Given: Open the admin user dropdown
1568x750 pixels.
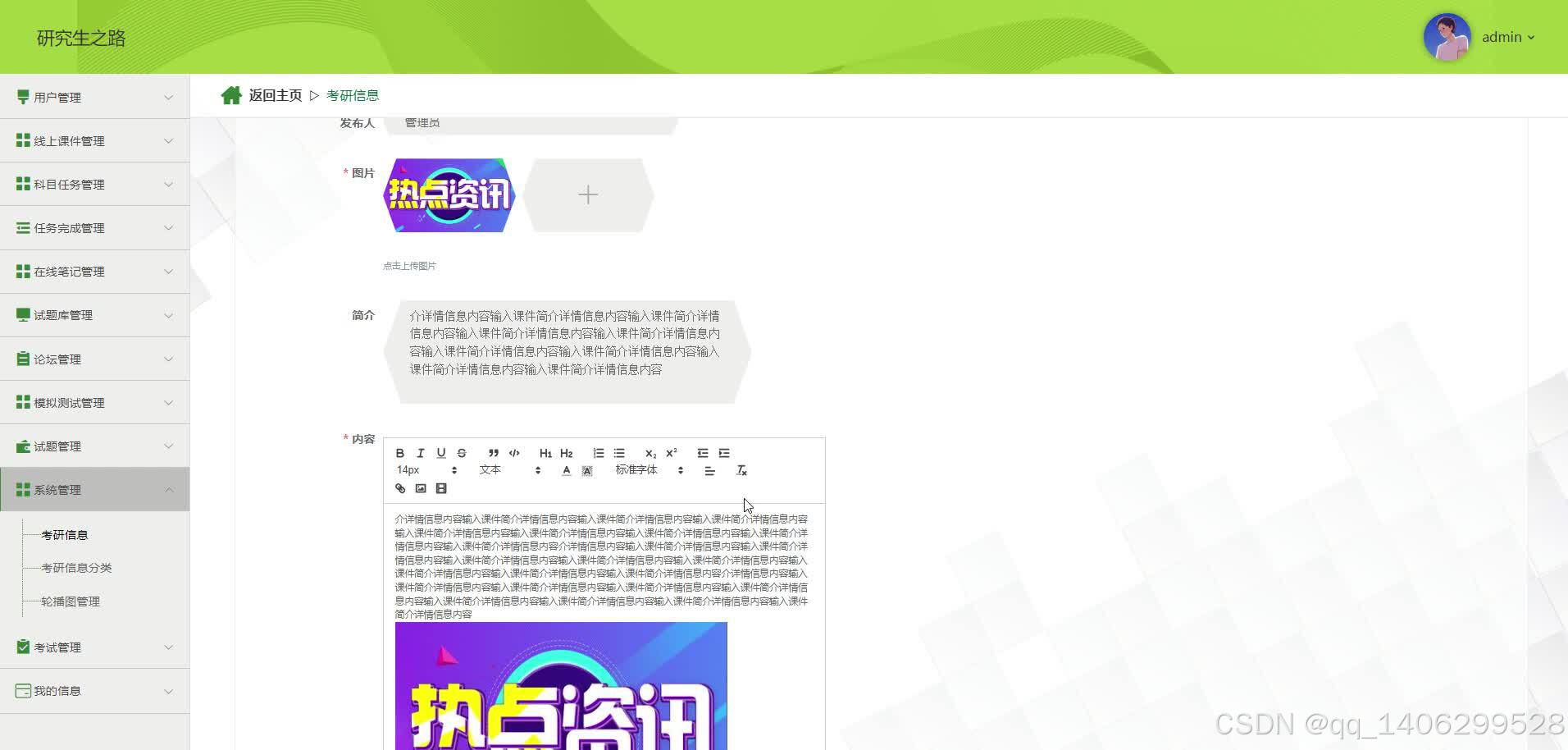Looking at the screenshot, I should pos(1508,37).
